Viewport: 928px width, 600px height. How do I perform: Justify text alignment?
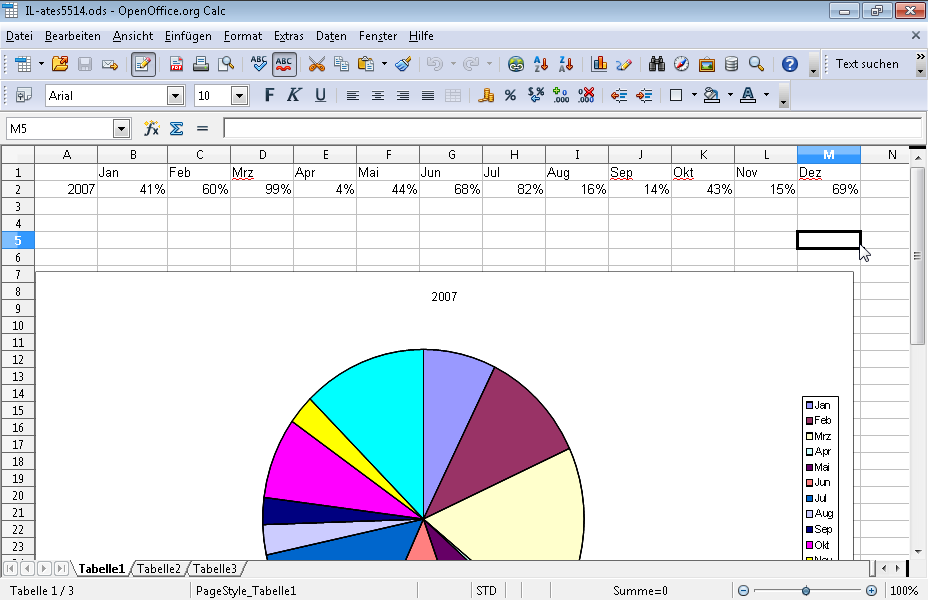click(428, 95)
